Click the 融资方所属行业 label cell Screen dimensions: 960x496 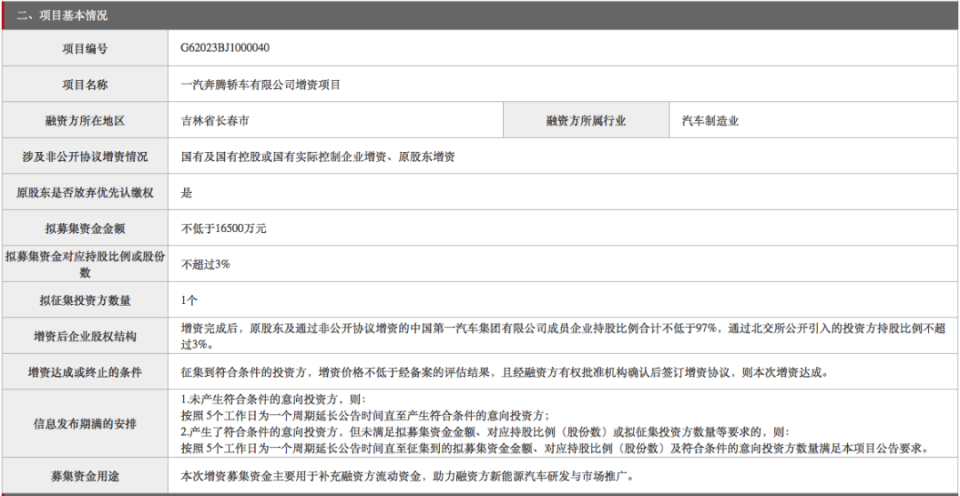586,121
